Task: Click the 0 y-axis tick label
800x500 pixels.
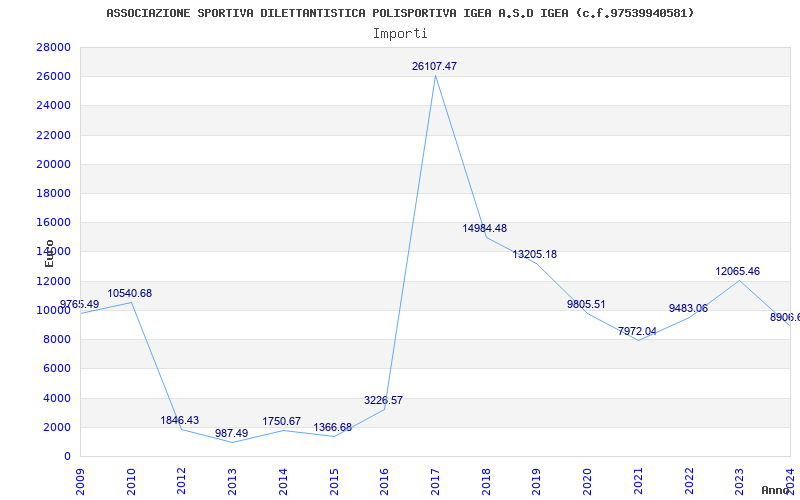Action: [x=67, y=456]
